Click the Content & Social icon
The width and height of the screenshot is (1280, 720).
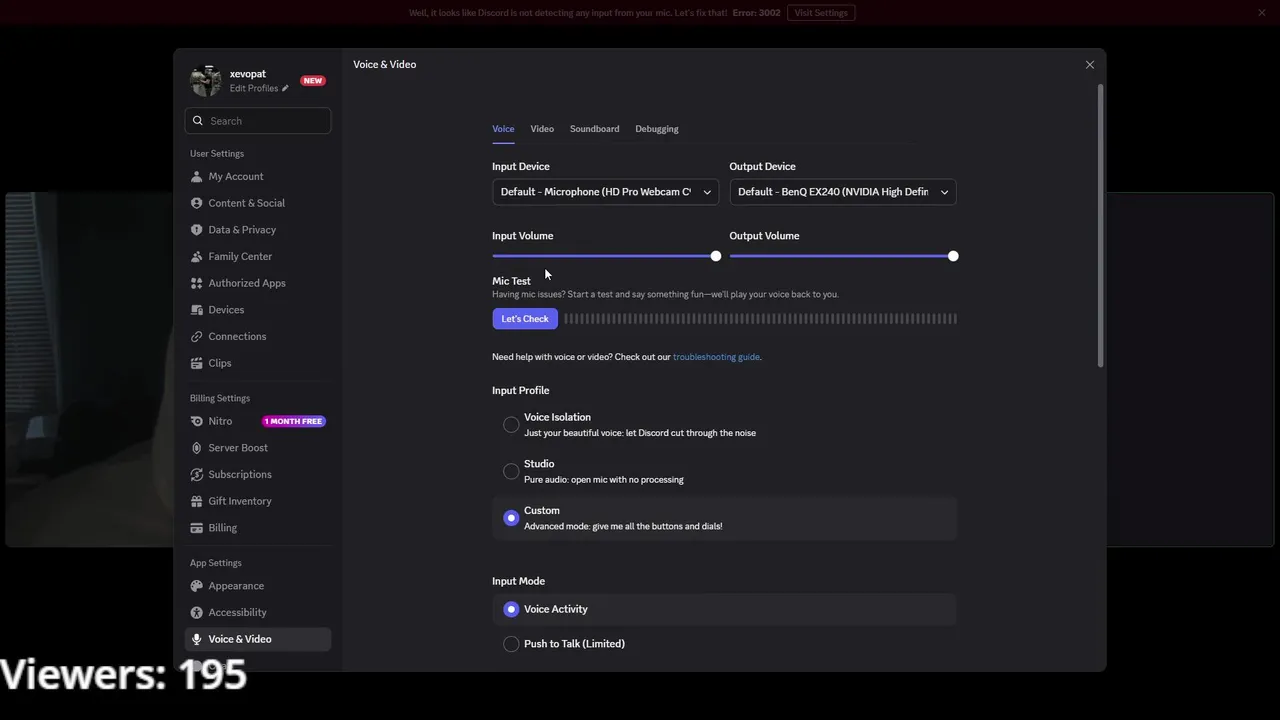coord(197,203)
